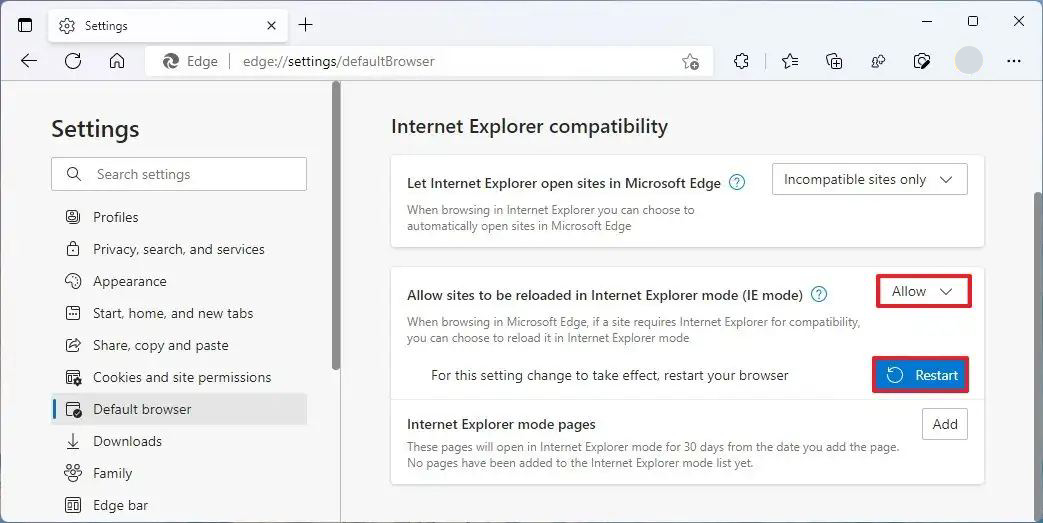This screenshot has width=1043, height=523.
Task: Refresh the current page
Action: tap(73, 61)
